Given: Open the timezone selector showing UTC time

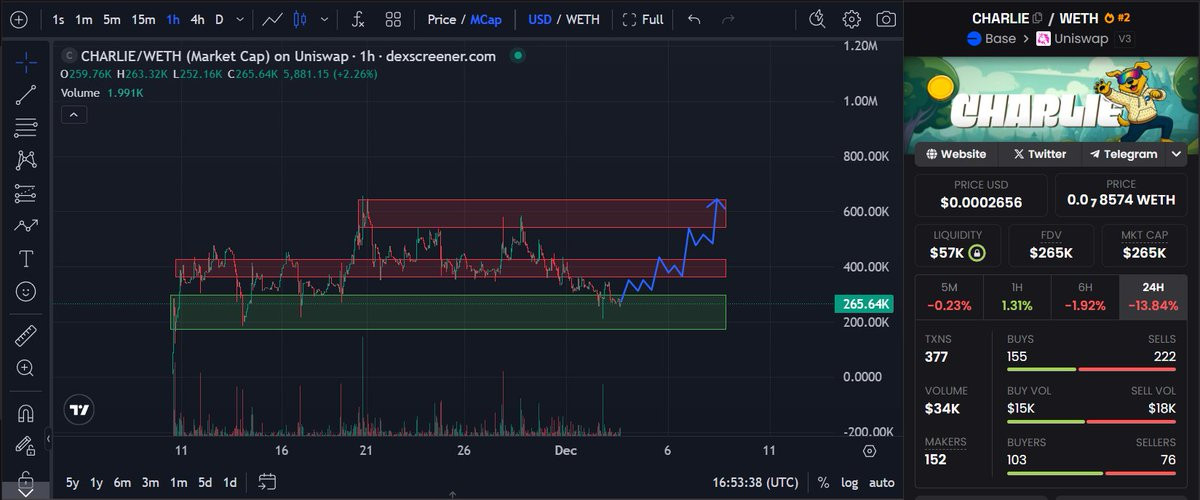Looking at the screenshot, I should coord(757,482).
